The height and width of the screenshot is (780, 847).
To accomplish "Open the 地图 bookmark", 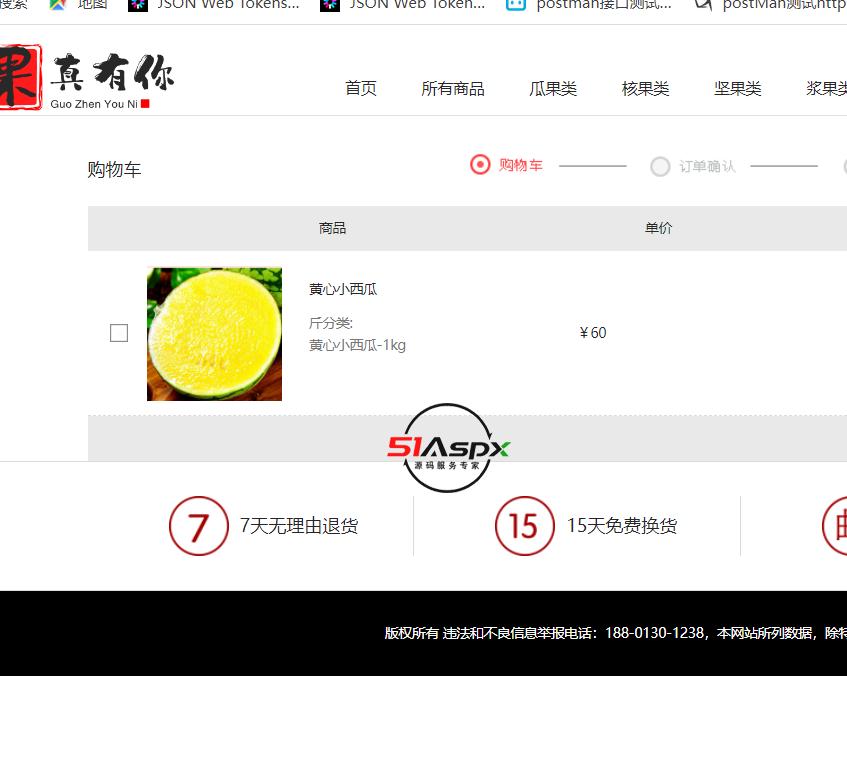I will (78, 4).
